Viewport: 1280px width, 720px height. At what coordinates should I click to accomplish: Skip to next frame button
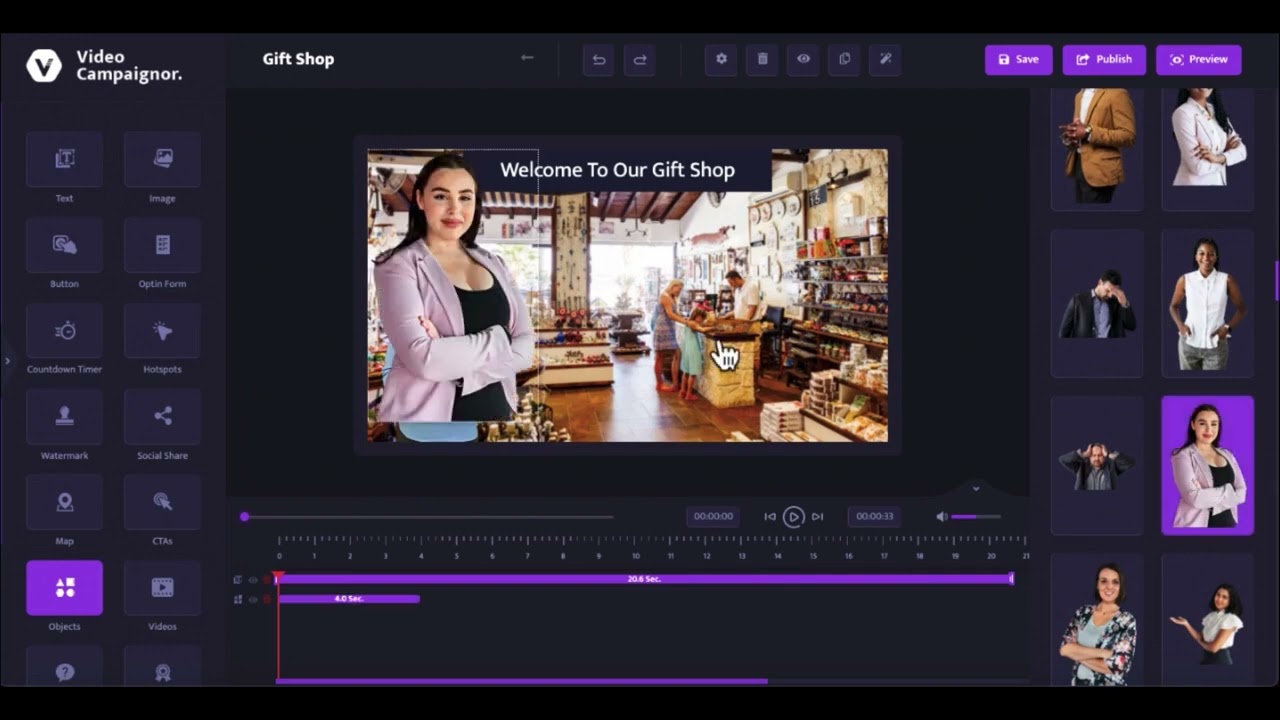click(817, 516)
